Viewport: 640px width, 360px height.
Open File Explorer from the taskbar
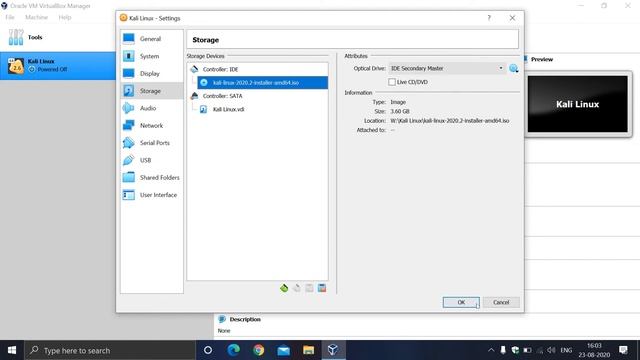(x=308, y=350)
